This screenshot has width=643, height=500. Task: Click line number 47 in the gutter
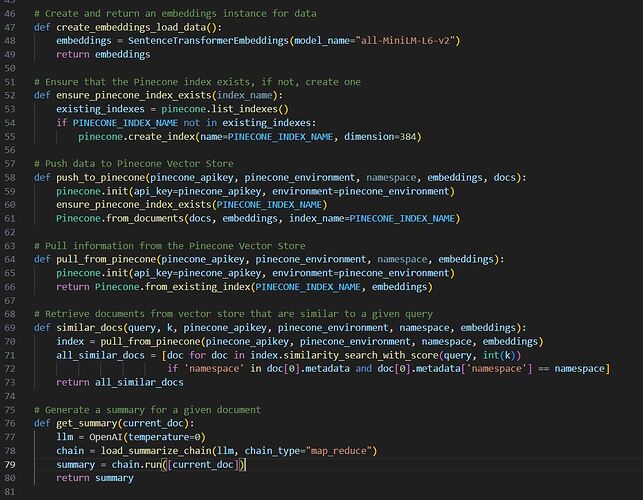pos(10,27)
